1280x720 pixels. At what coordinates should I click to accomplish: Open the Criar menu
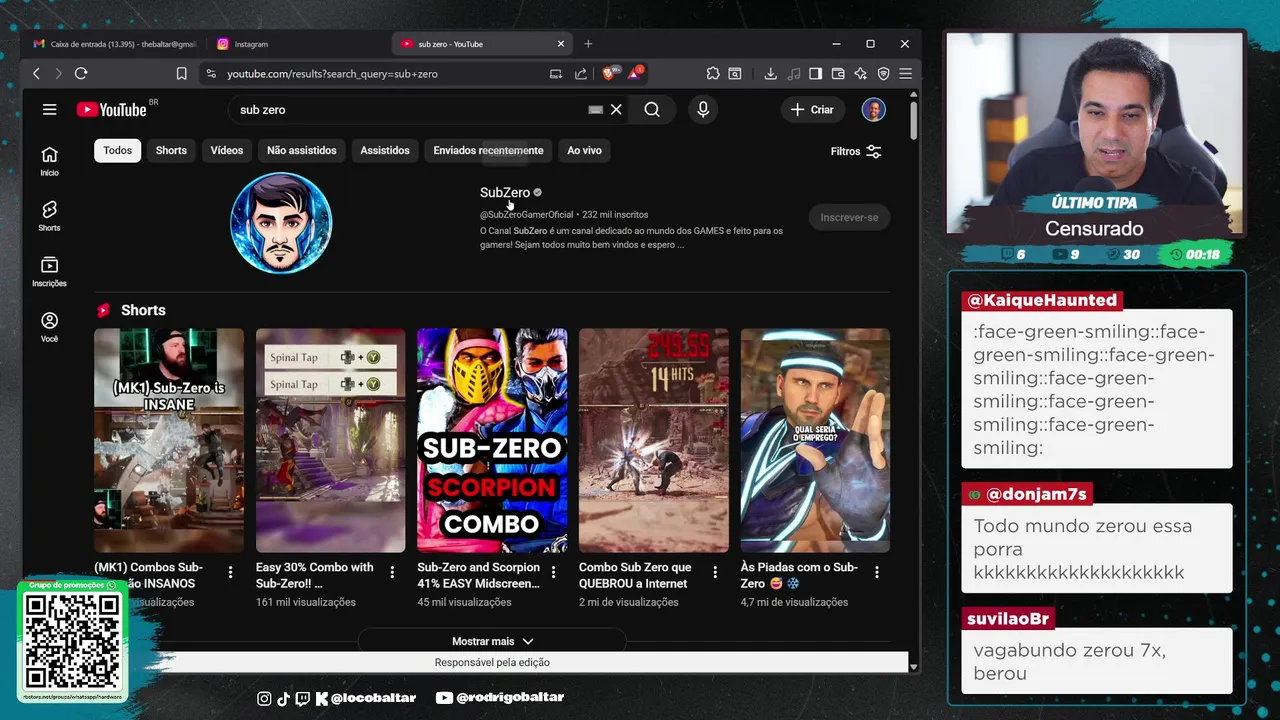[812, 110]
